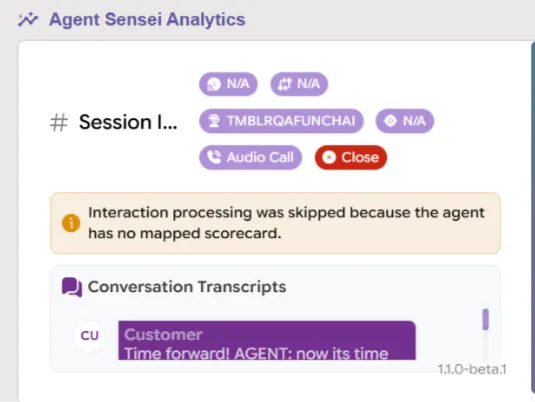Screen dimensions: 535x402
Task: Select the TMBLRQAFUNCHAI agent chip
Action: pyautogui.click(x=281, y=121)
